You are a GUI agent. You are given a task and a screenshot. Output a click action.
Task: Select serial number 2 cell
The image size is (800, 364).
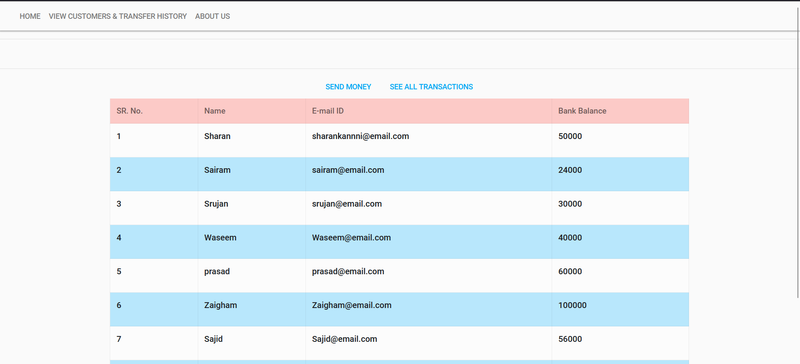154,174
